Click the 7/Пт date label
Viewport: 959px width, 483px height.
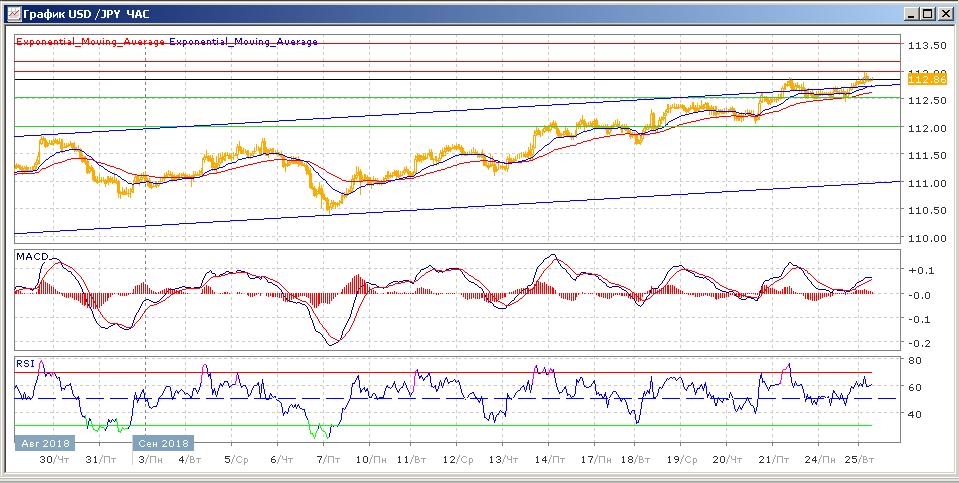pos(328,459)
